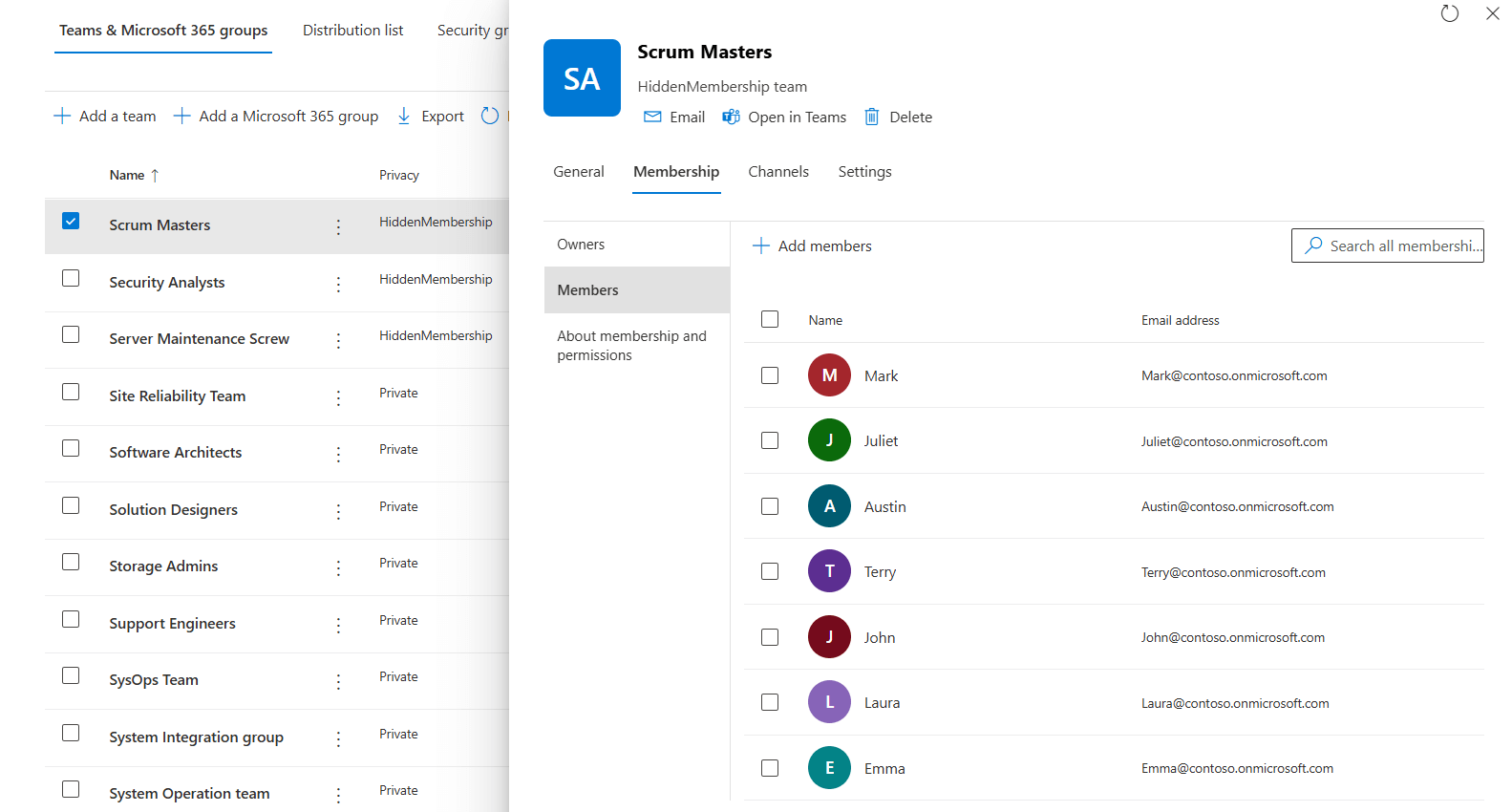The height and width of the screenshot is (812, 1512).
Task: Open more options for SysOps Team
Action: (x=338, y=681)
